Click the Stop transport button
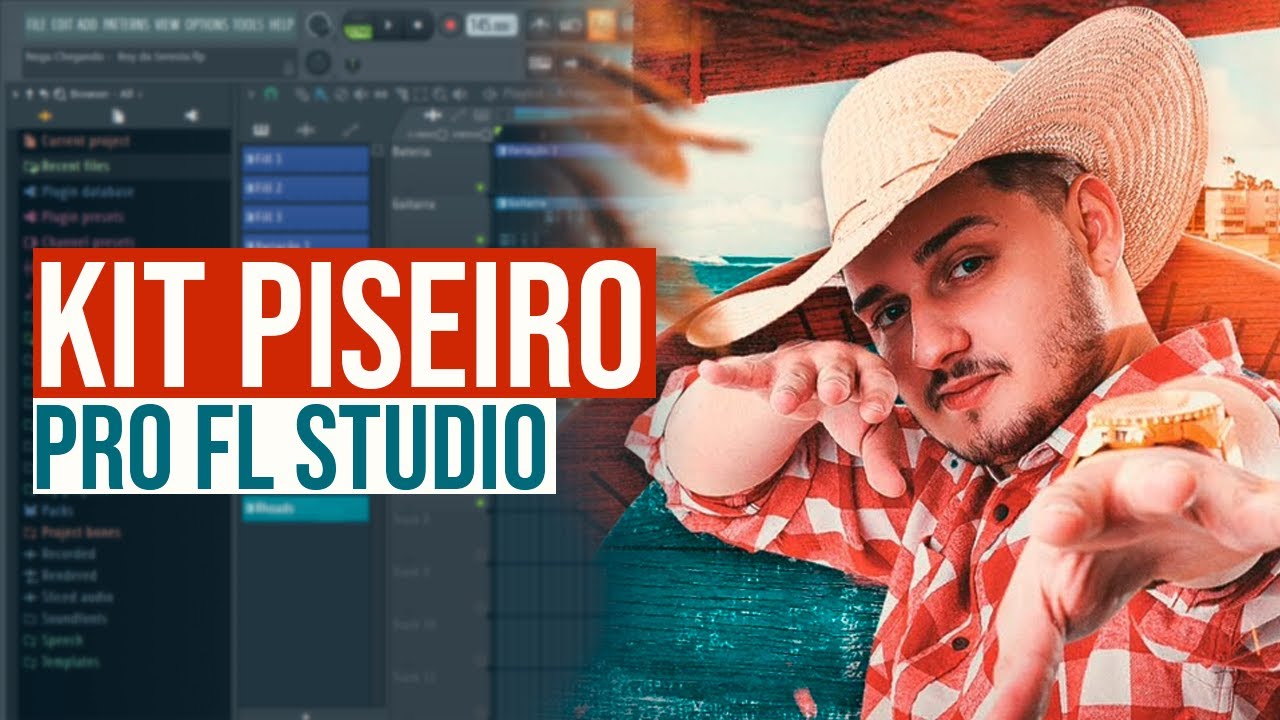Viewport: 1280px width, 720px height. point(417,27)
